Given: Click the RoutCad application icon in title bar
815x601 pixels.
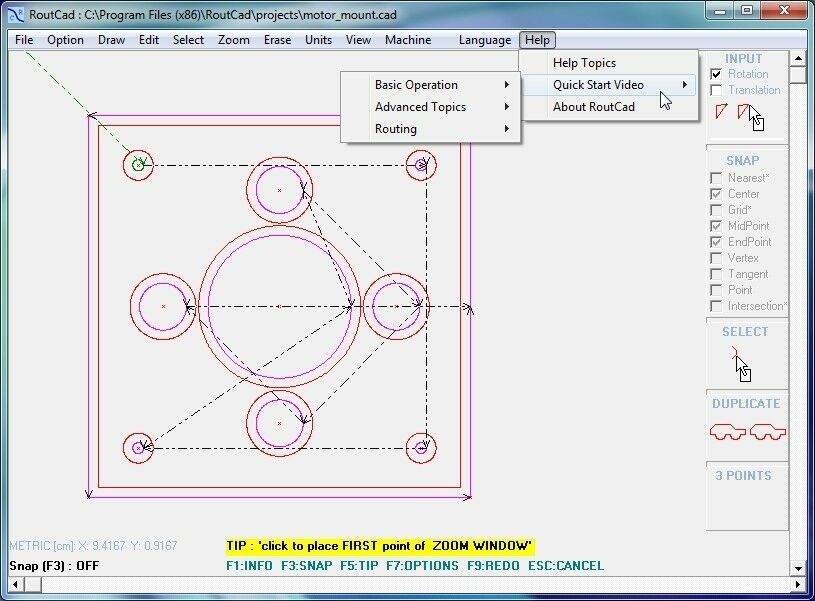Looking at the screenshot, I should pyautogui.click(x=16, y=14).
